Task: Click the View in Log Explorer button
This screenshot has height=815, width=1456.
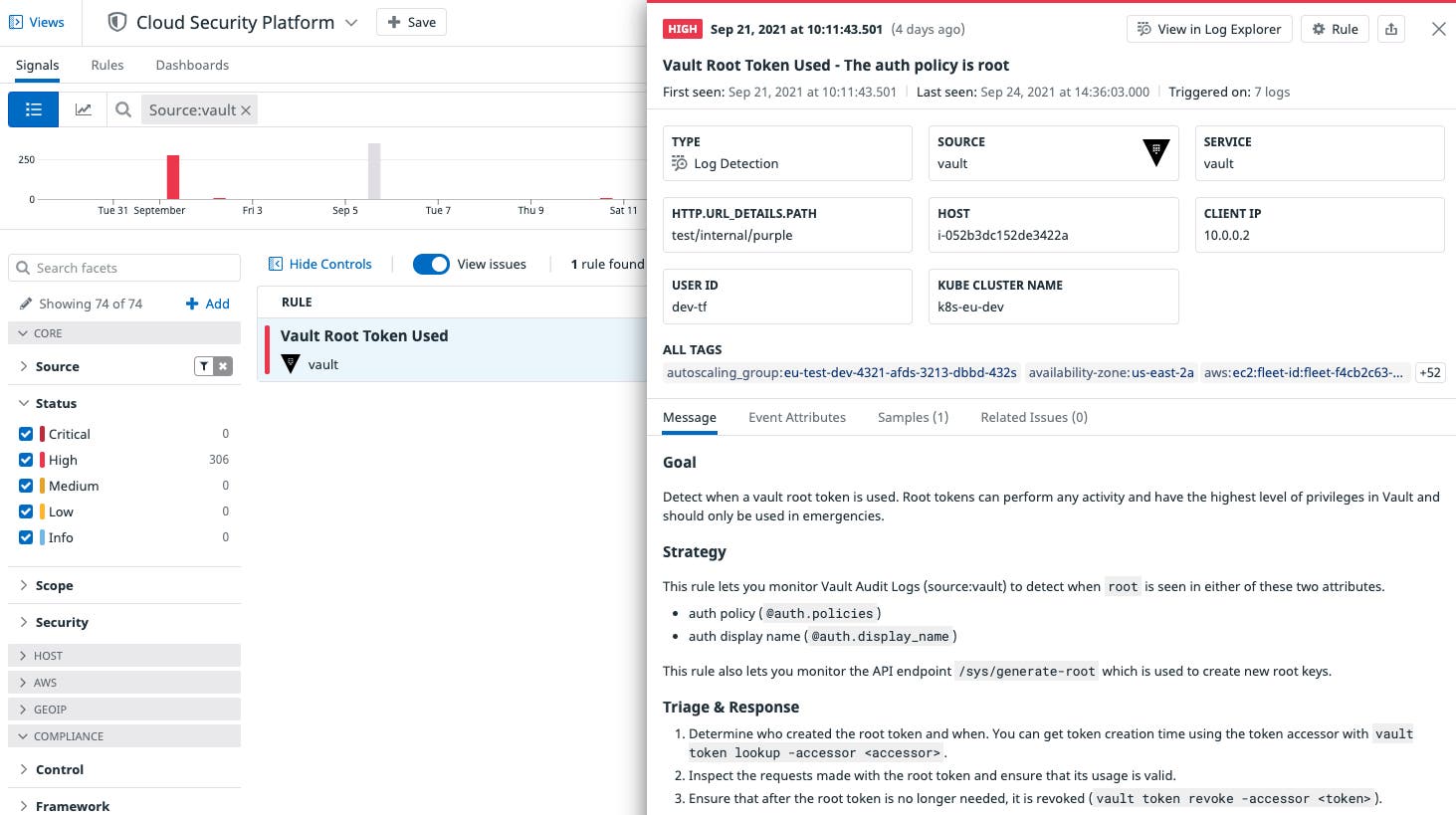Action: [1208, 29]
